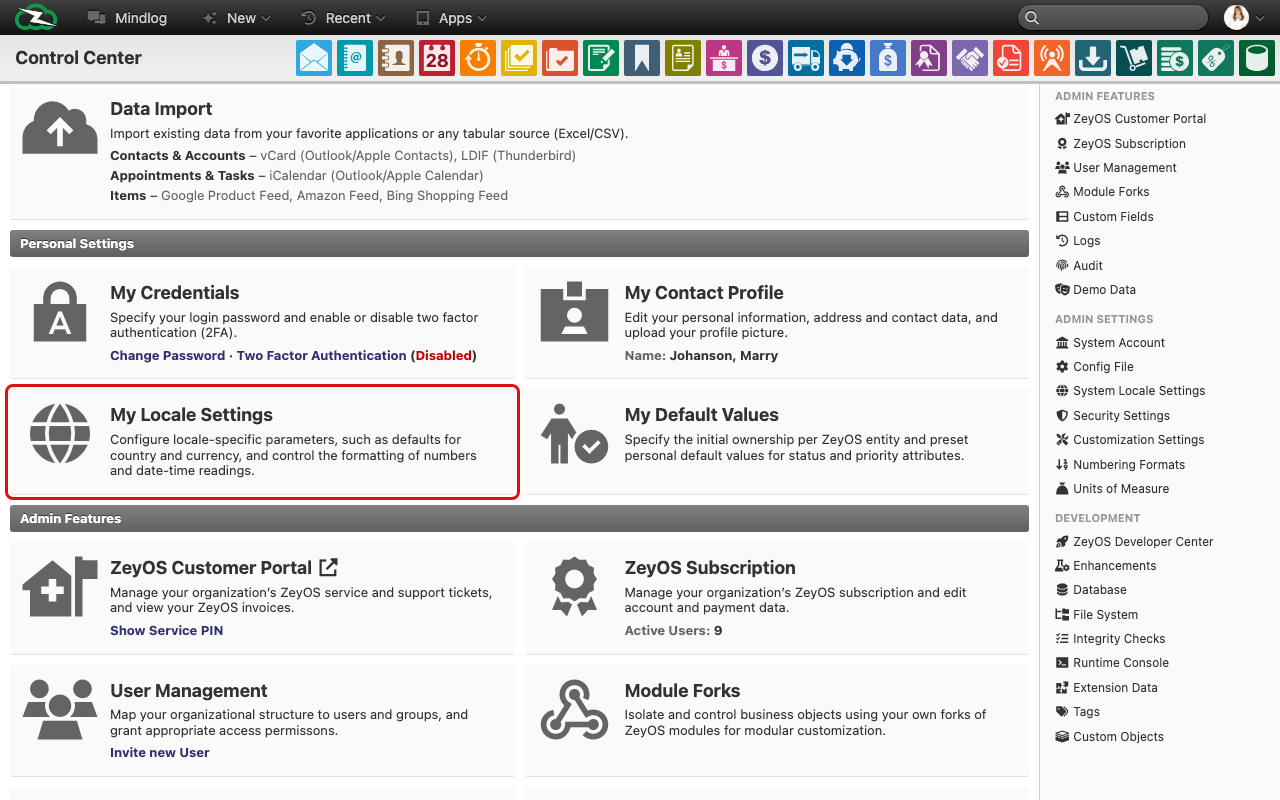Open Module Forks in sidebar
Viewport: 1280px width, 800px height.
tap(1102, 192)
